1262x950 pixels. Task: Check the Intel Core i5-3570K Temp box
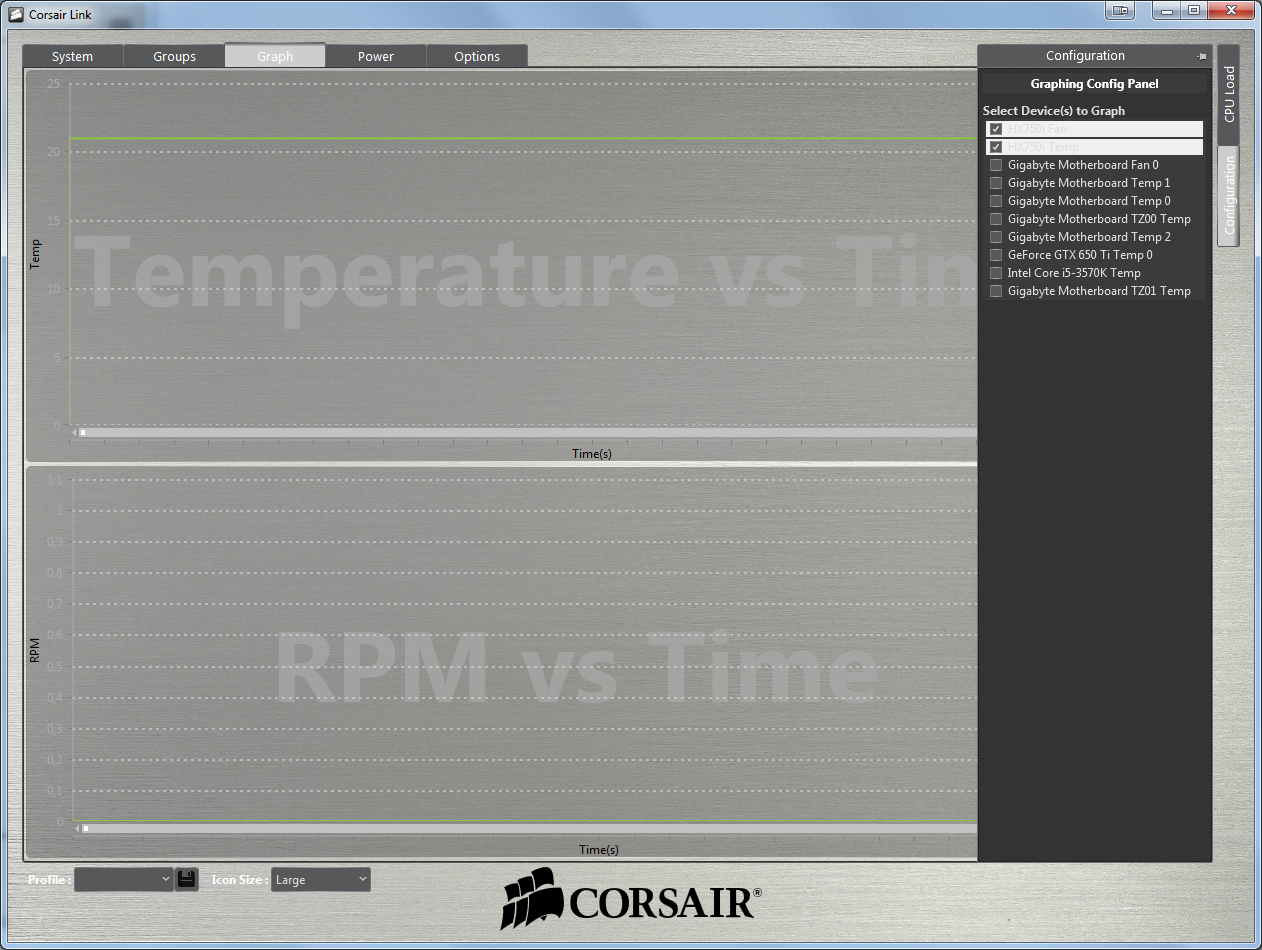[x=996, y=273]
